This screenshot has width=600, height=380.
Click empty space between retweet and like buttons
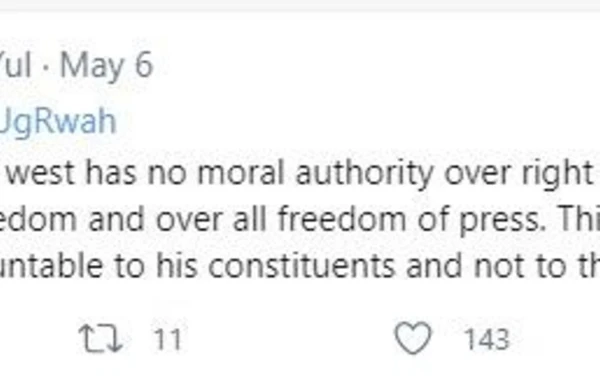point(287,339)
